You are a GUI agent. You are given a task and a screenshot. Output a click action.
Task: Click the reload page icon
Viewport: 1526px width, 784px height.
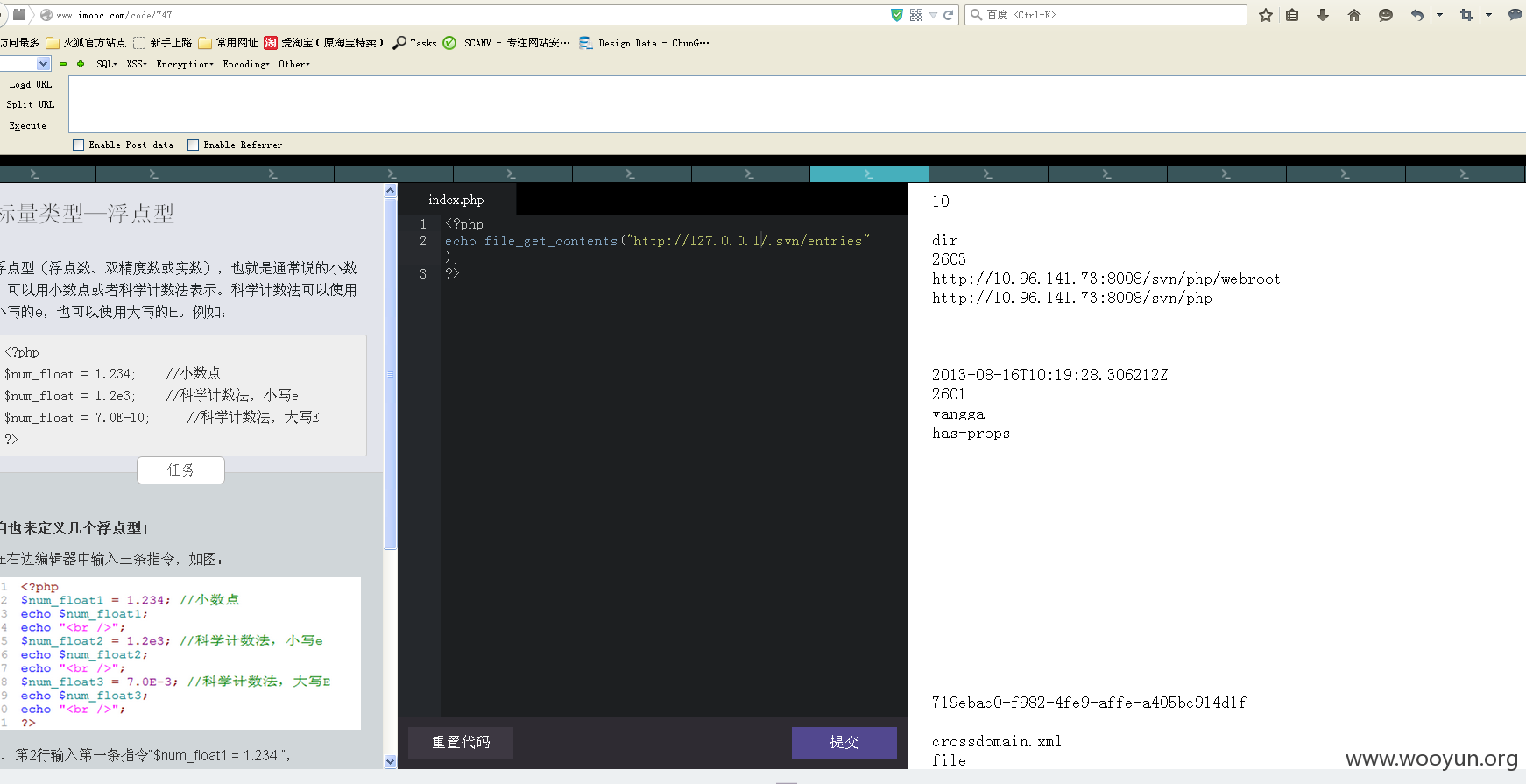pos(948,15)
